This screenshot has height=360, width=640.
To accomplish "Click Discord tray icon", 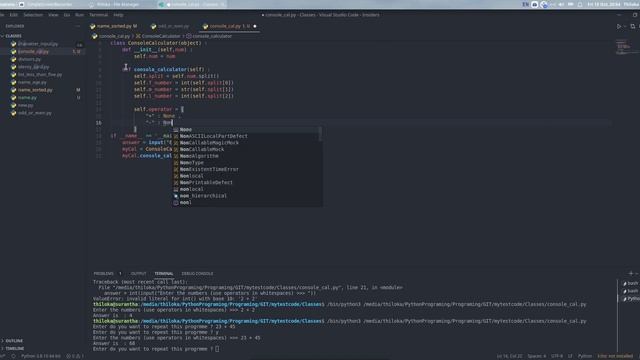I will (x=535, y=4).
